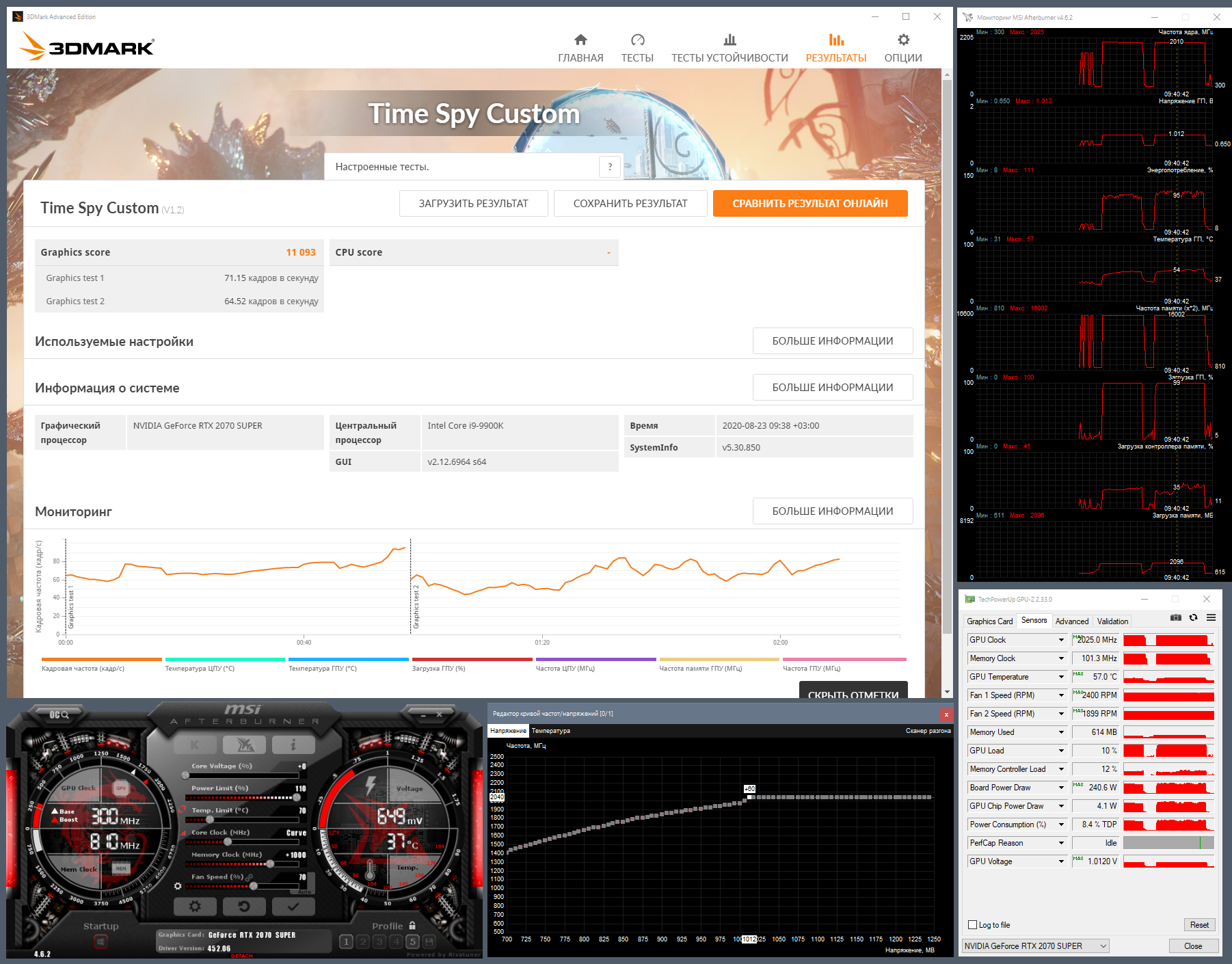The height and width of the screenshot is (964, 1232).
Task: Open Afterburner settings gear button
Action: (x=195, y=907)
